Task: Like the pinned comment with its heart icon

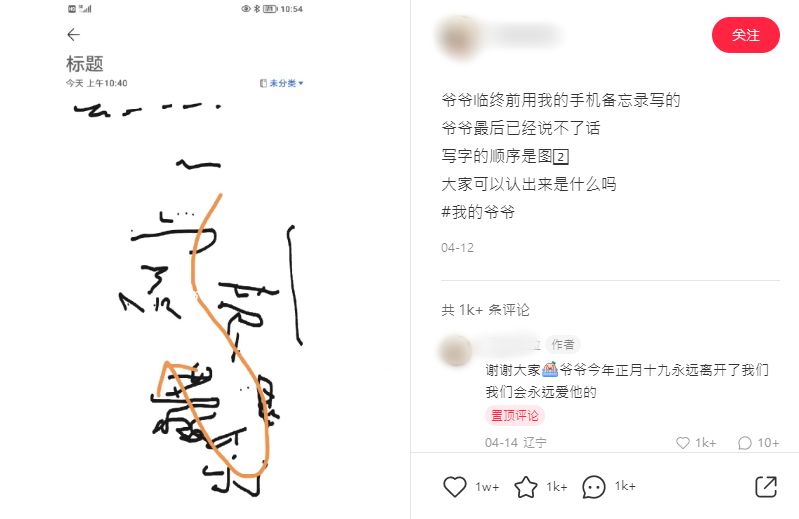Action: (x=682, y=443)
